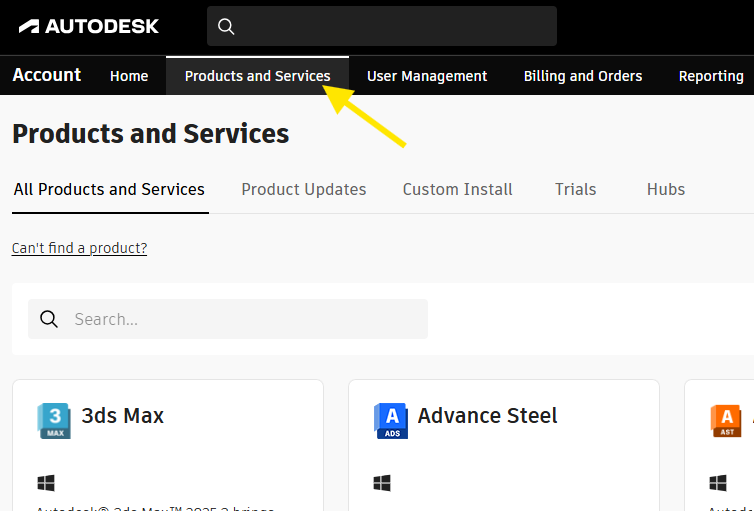Click the Autodesk logo
Screen dimensions: 754x511
(88, 26)
